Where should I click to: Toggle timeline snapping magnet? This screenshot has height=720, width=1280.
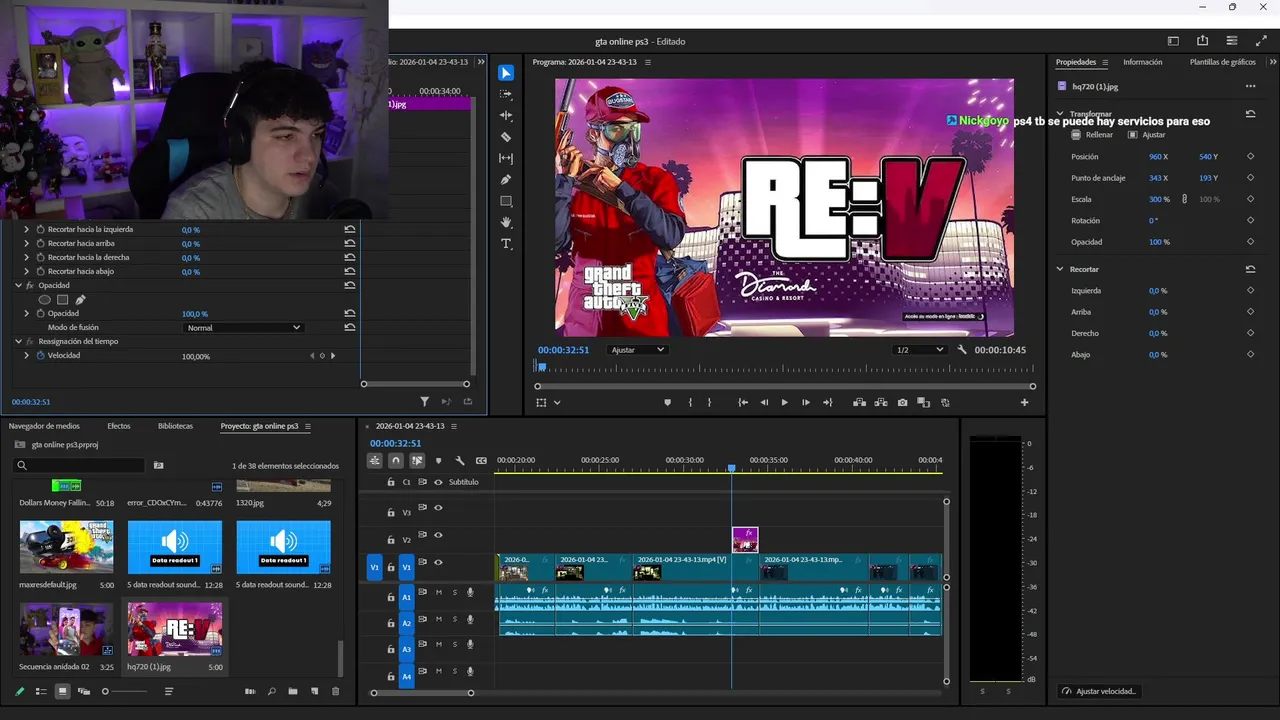[396, 461]
